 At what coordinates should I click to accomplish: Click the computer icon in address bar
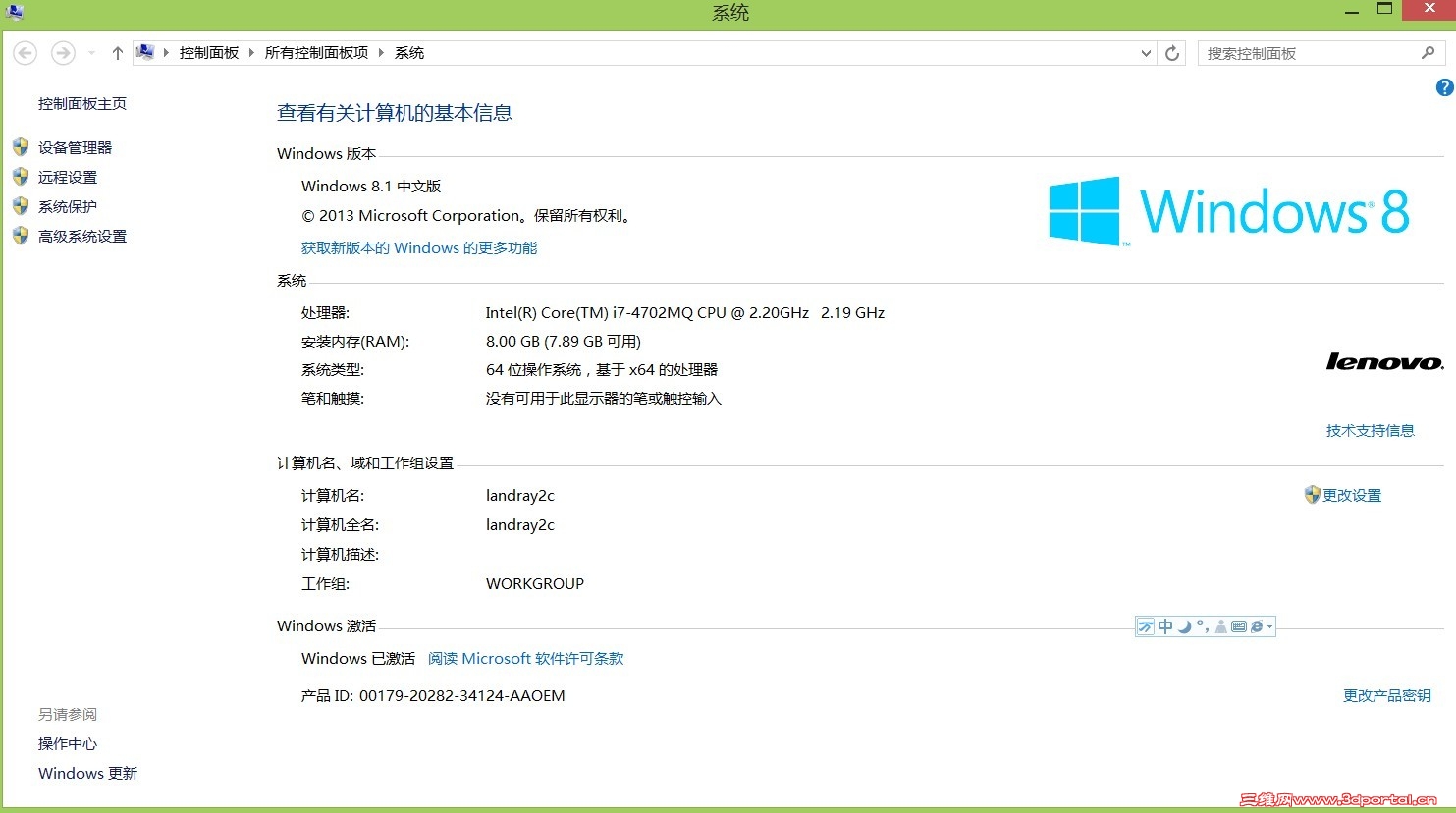point(145,52)
